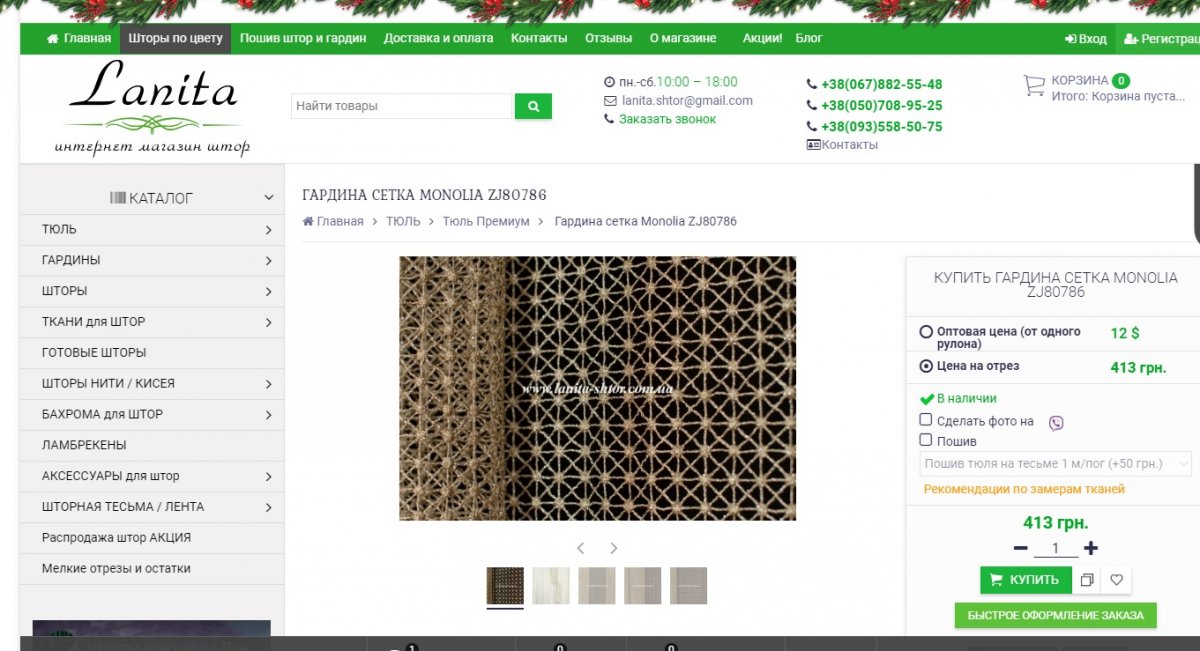
Task: Open the shopping cart icon
Action: point(1034,86)
